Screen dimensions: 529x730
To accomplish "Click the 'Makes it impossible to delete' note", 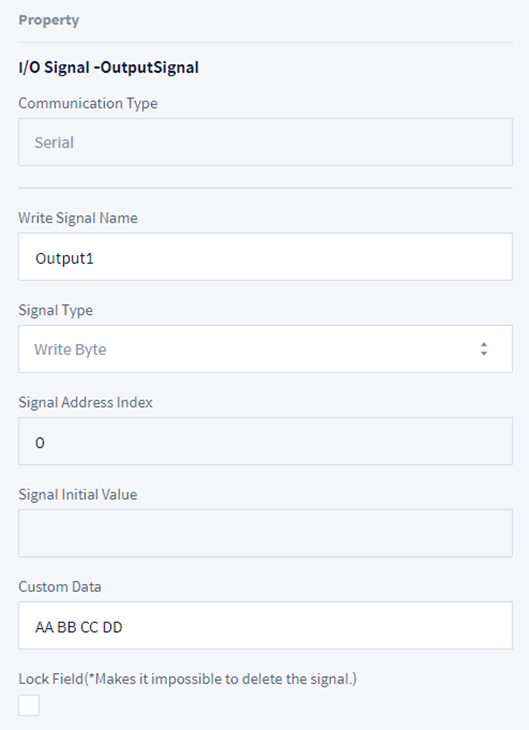I will [221, 679].
